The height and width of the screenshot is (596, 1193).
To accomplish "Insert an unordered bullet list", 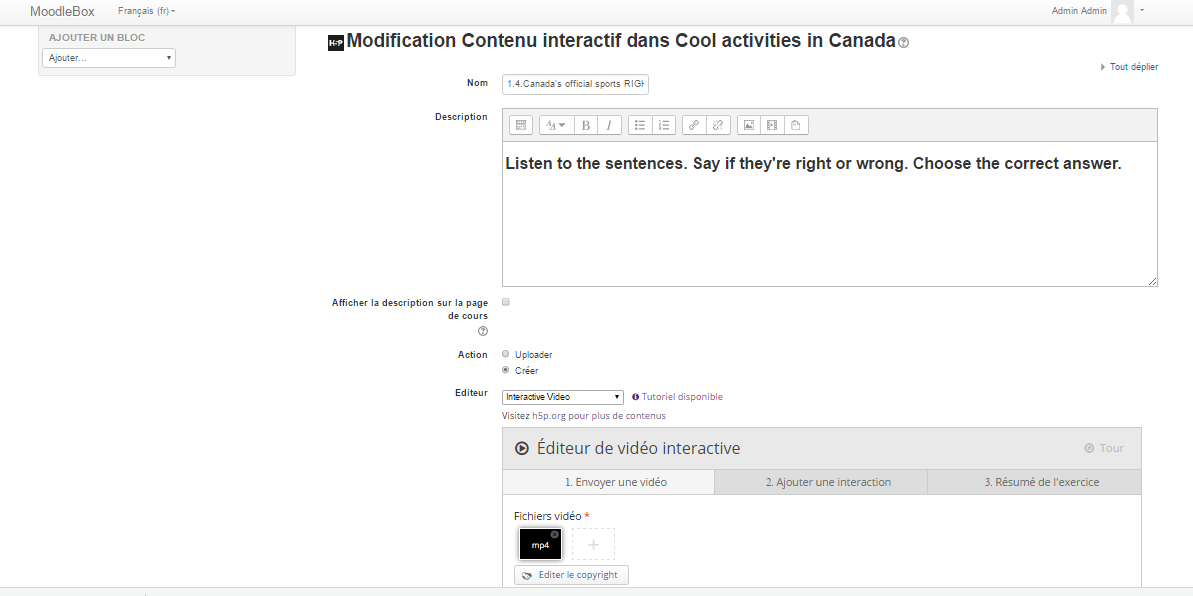I will pyautogui.click(x=640, y=125).
